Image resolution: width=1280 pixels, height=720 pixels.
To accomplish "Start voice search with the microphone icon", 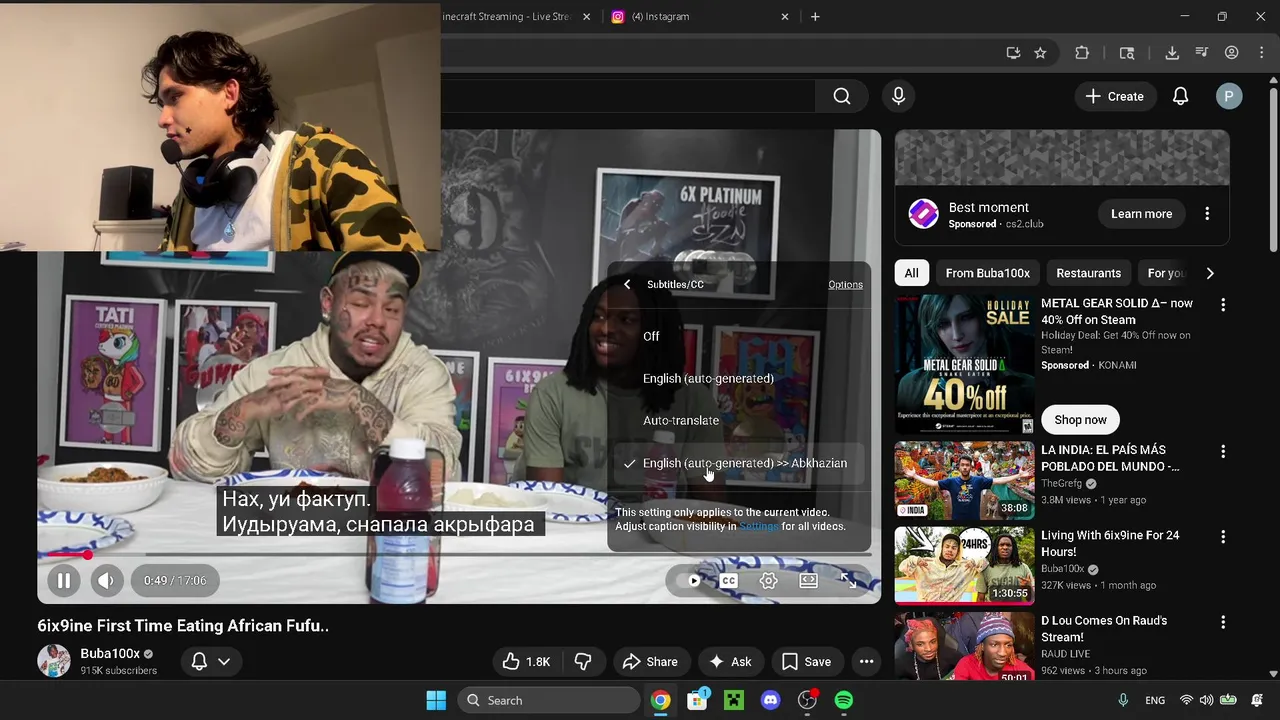I will pyautogui.click(x=898, y=96).
